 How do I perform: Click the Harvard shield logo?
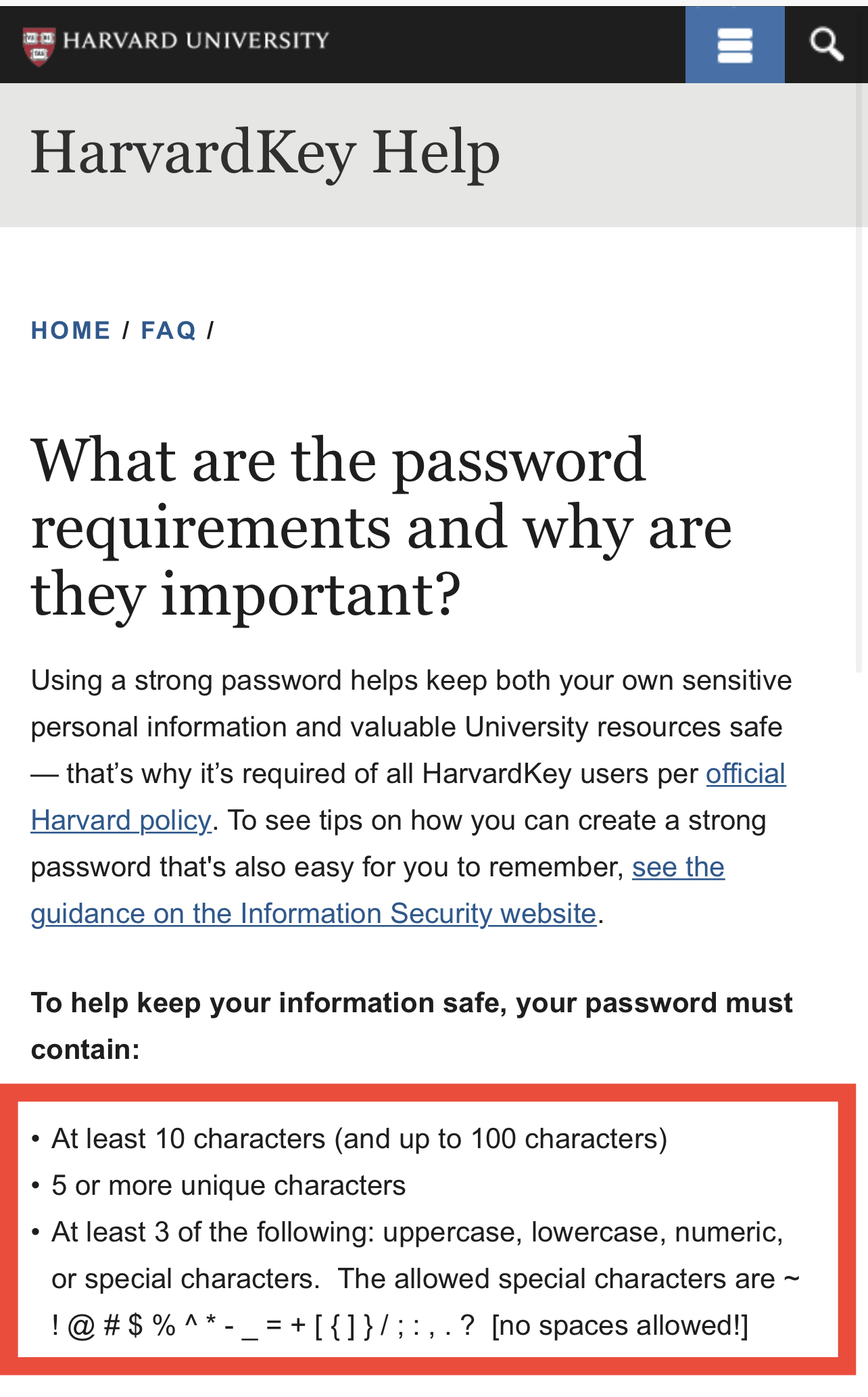[x=39, y=47]
